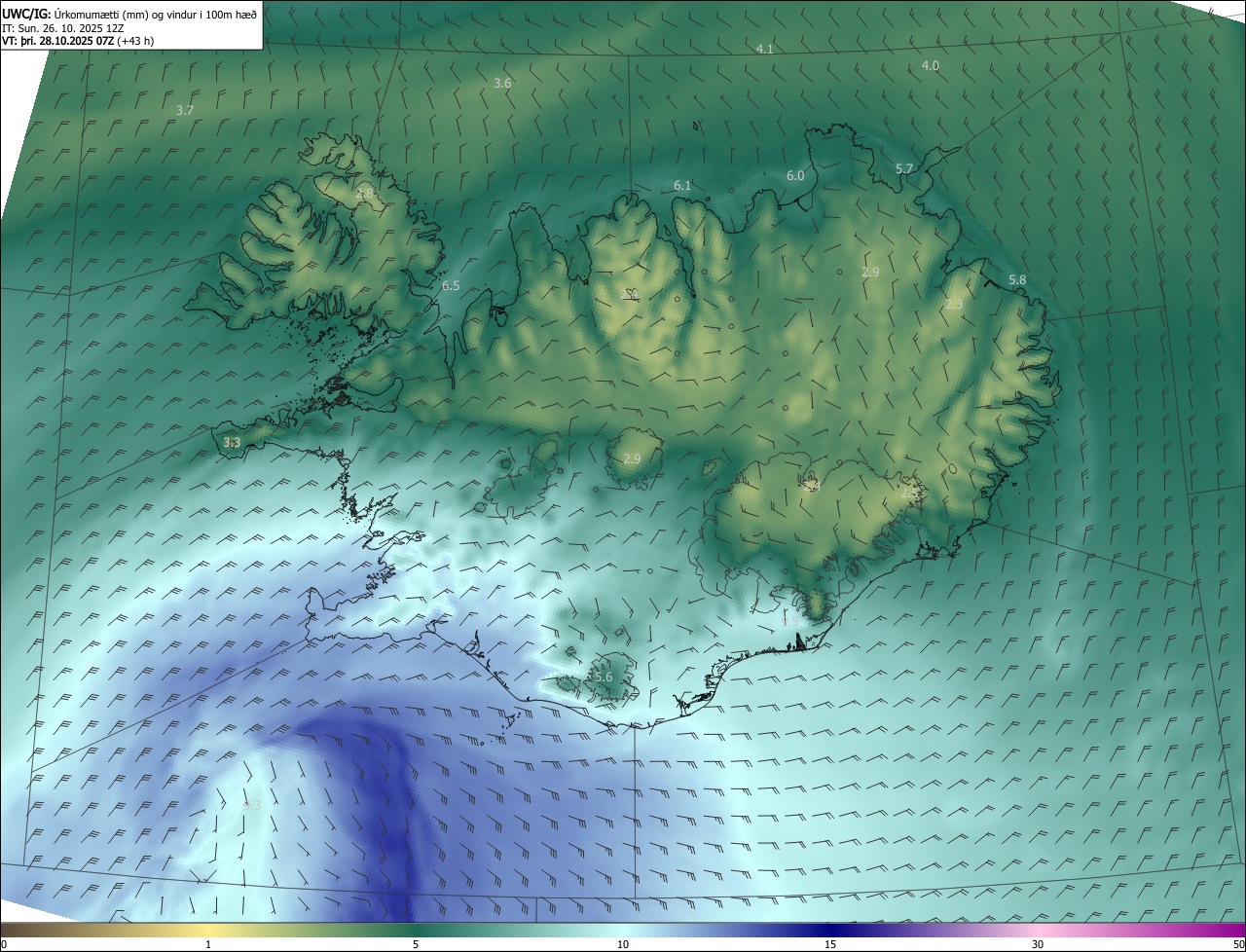Click the 2.8 value on the Westfjords
Viewport: 1246px width, 952px height.
pyautogui.click(x=364, y=194)
